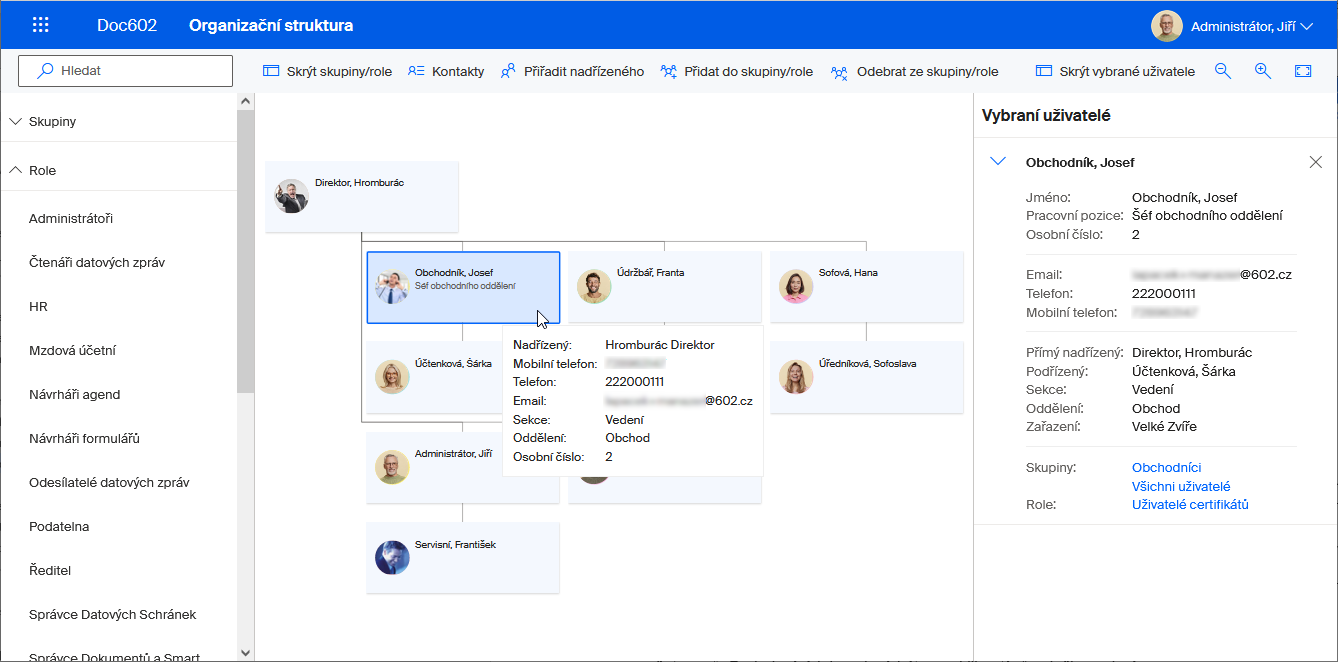Click the Administrátor, Jiří avatar in header
Viewport: 1338px width, 662px height.
tap(1166, 26)
